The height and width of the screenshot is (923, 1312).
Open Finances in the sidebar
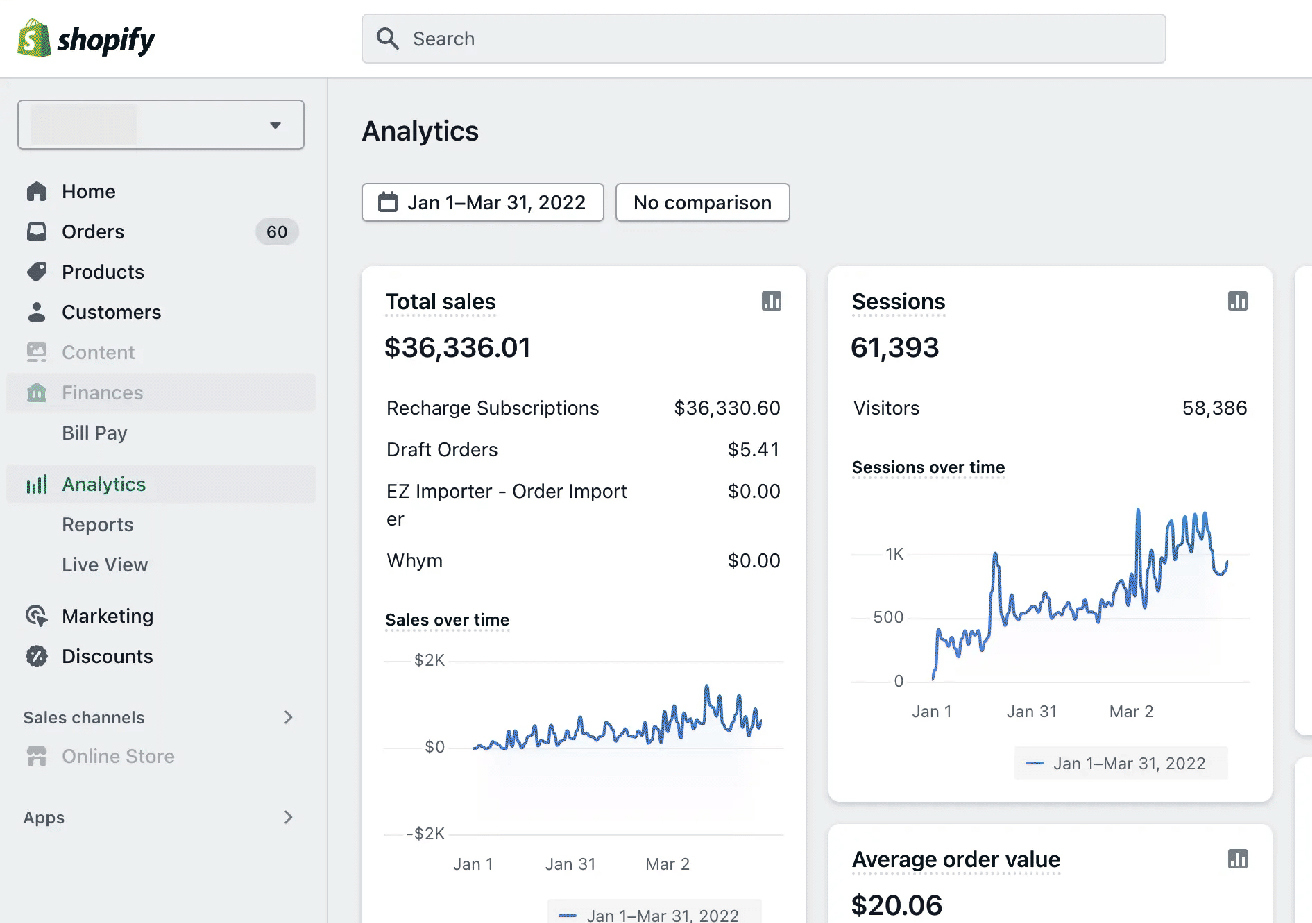click(x=161, y=392)
